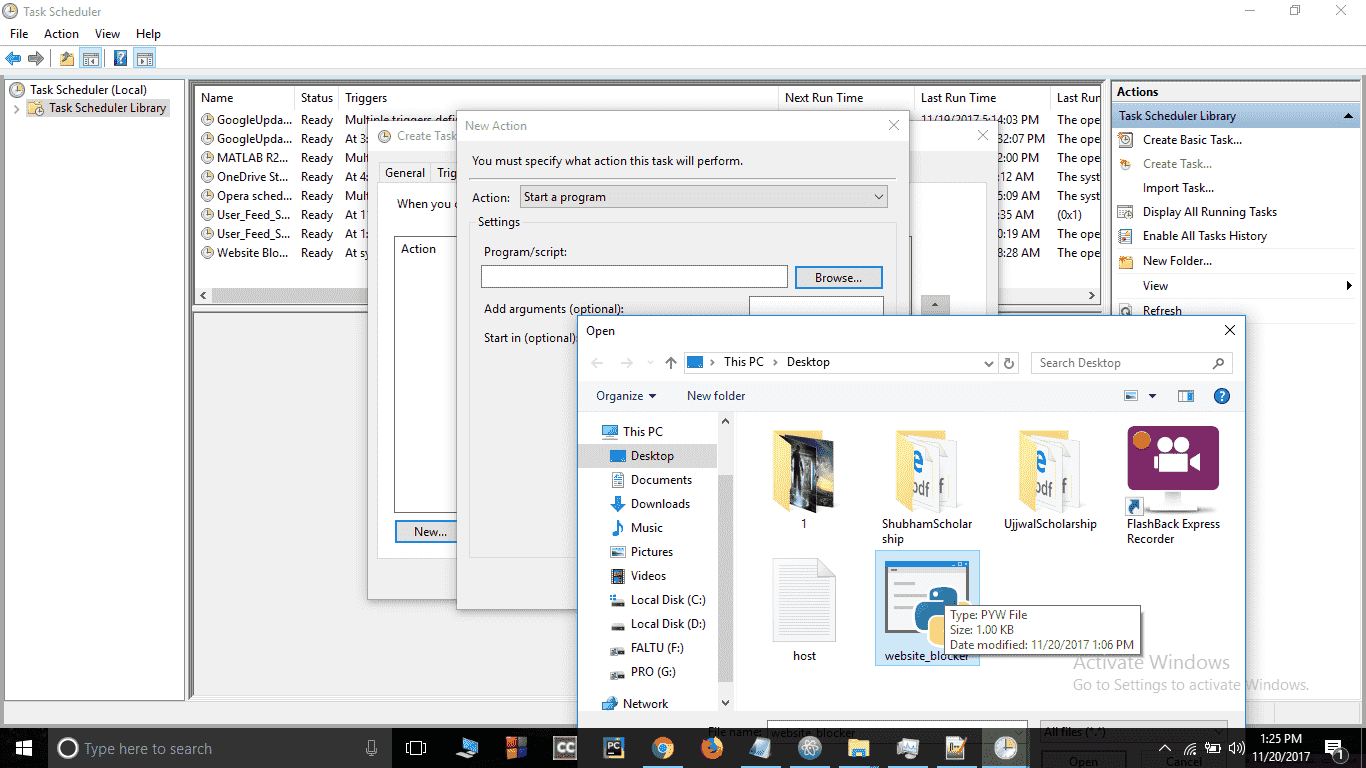1366x768 pixels.
Task: Open the change view options dropdown arrow
Action: click(x=1152, y=396)
